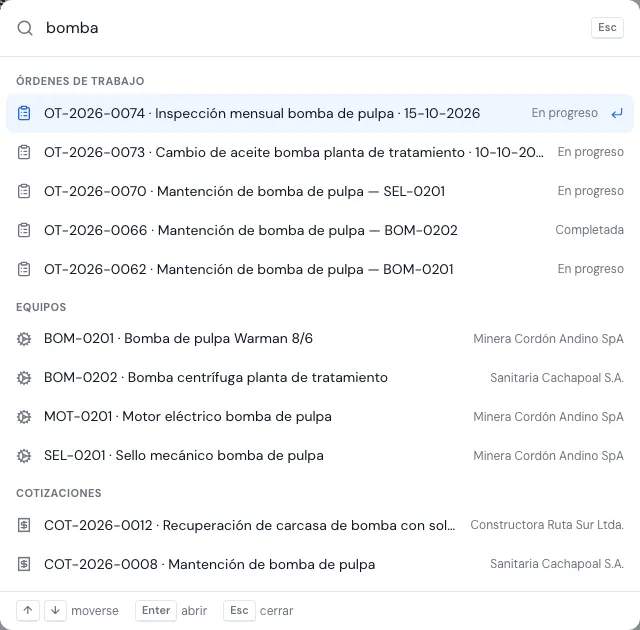Click the search field containing "bomba"

tap(314, 28)
